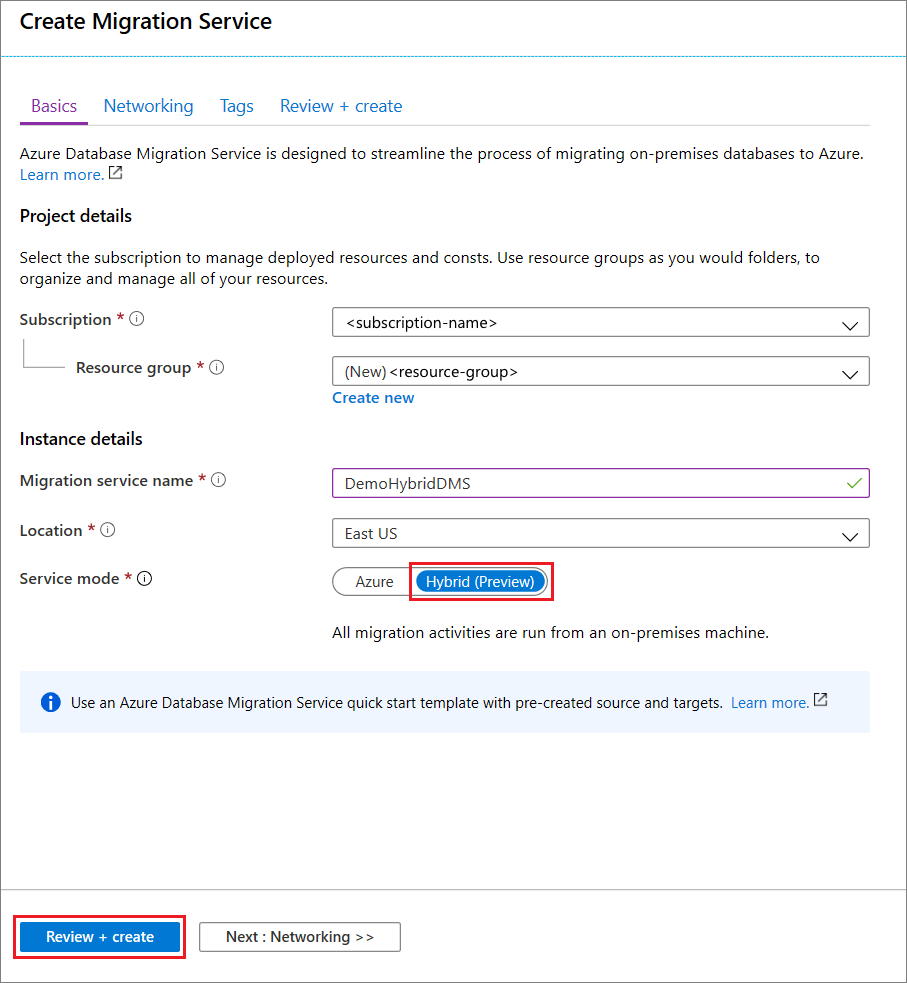The width and height of the screenshot is (907, 983).
Task: Expand the Resource group dropdown
Action: click(600, 371)
